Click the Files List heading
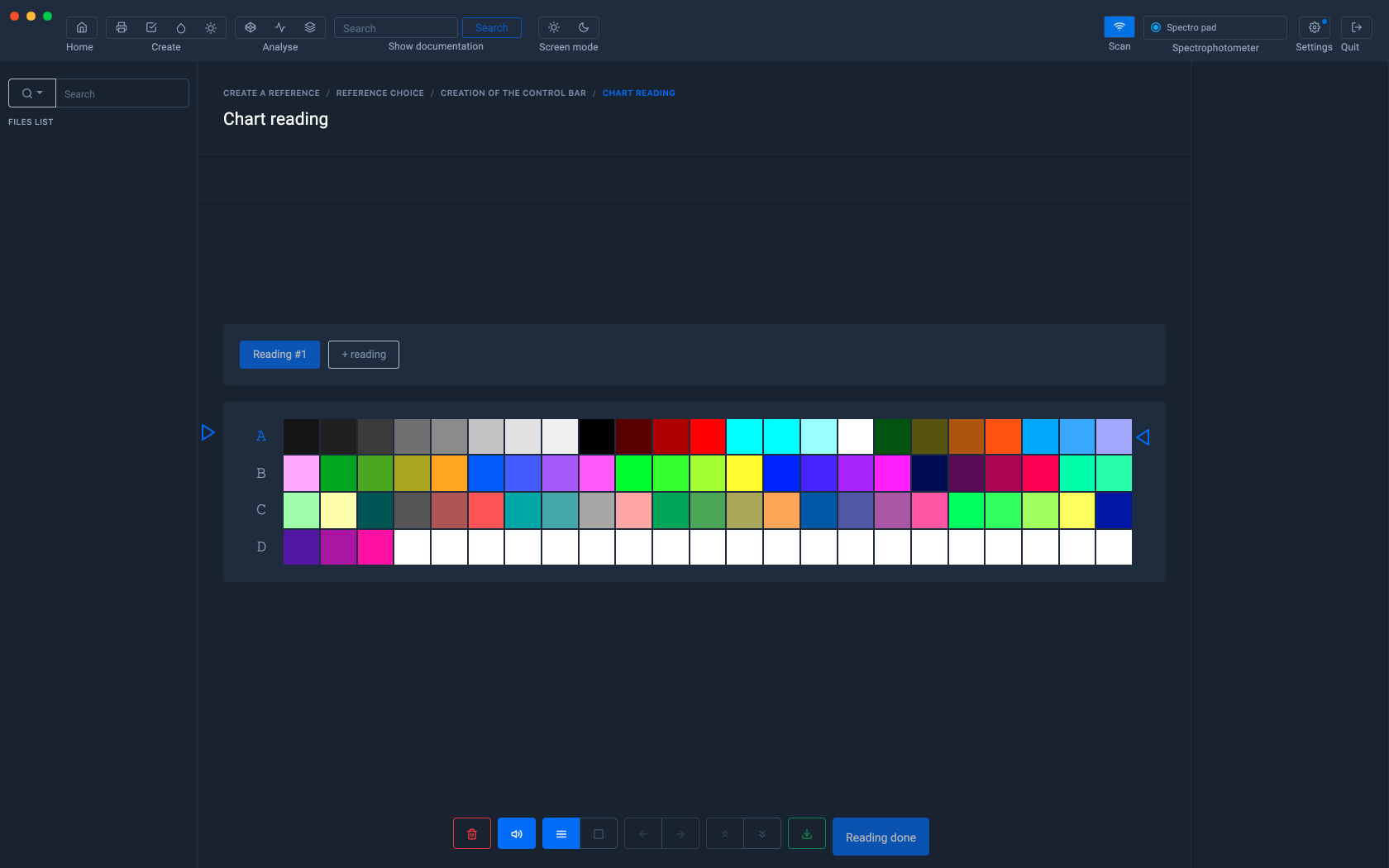This screenshot has width=1389, height=868. 31,122
